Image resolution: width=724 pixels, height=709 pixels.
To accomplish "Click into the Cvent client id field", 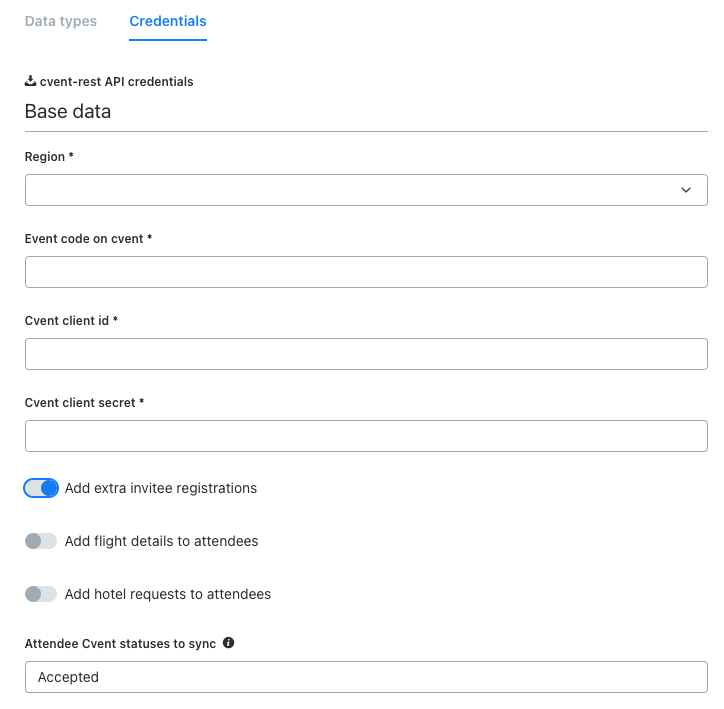I will (366, 354).
